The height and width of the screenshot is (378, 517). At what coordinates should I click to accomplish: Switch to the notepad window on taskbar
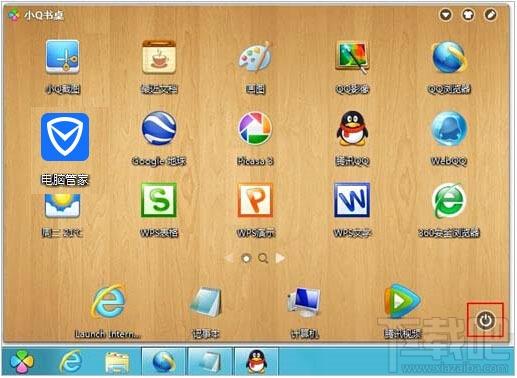pyautogui.click(x=210, y=361)
